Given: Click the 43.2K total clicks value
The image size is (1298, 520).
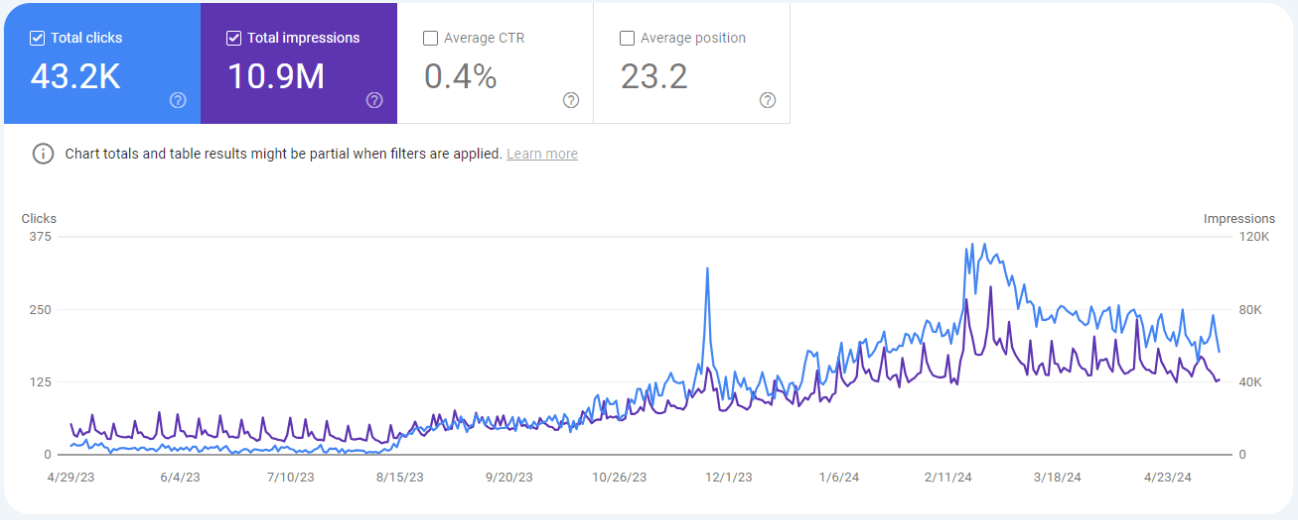Looking at the screenshot, I should coord(75,76).
